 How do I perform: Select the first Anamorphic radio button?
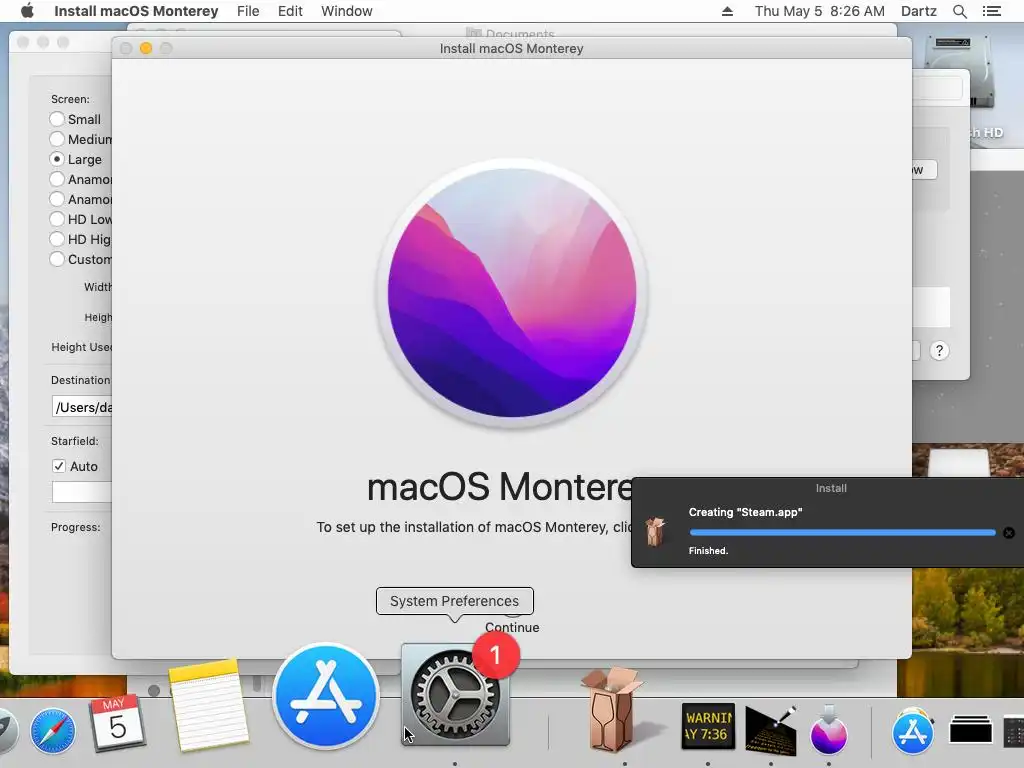pyautogui.click(x=57, y=179)
